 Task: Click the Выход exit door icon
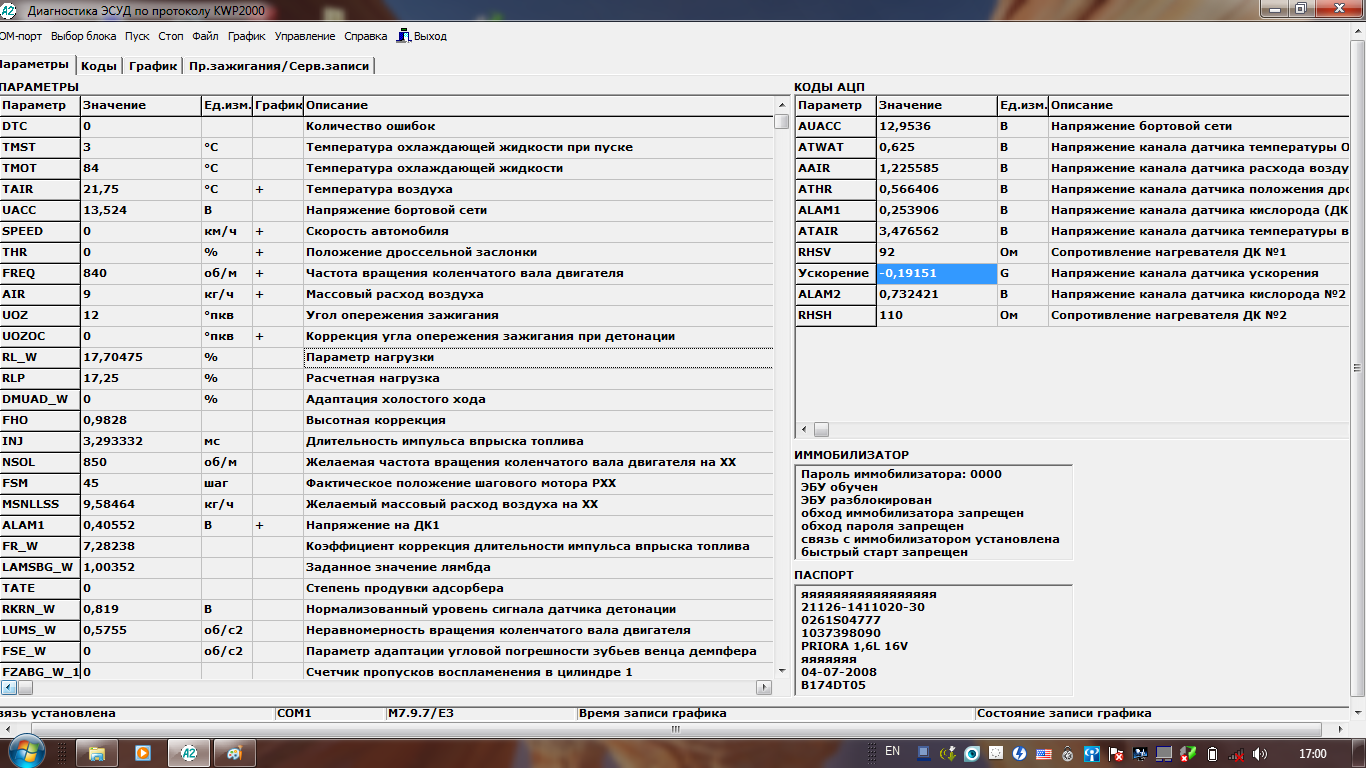point(403,36)
